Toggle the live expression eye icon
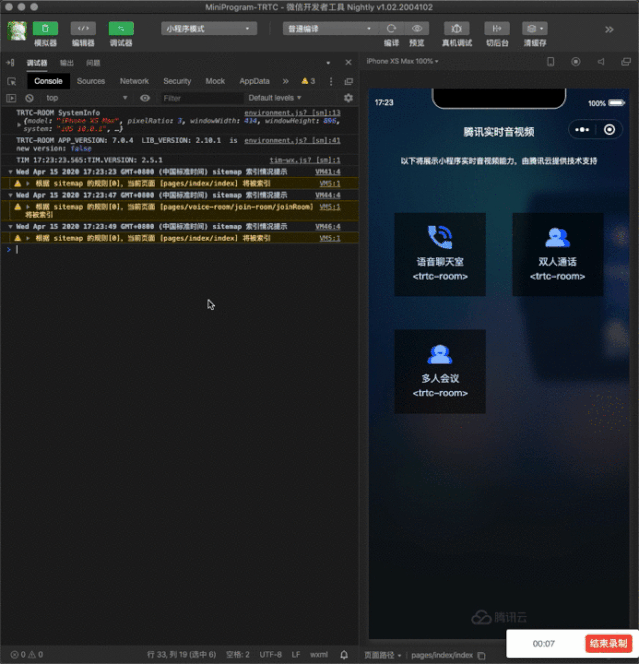 point(145,98)
